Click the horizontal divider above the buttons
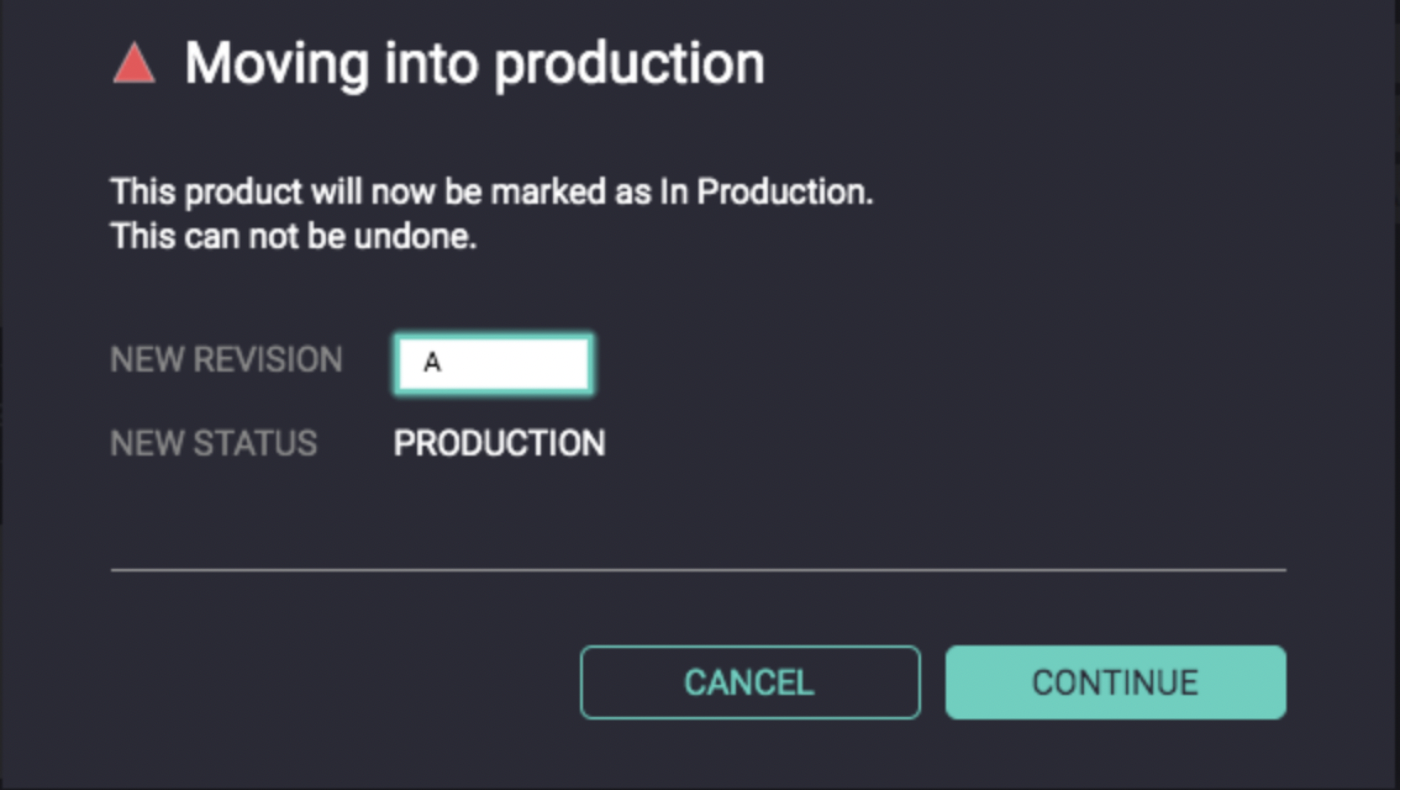Image resolution: width=1402 pixels, height=790 pixels. pos(698,570)
